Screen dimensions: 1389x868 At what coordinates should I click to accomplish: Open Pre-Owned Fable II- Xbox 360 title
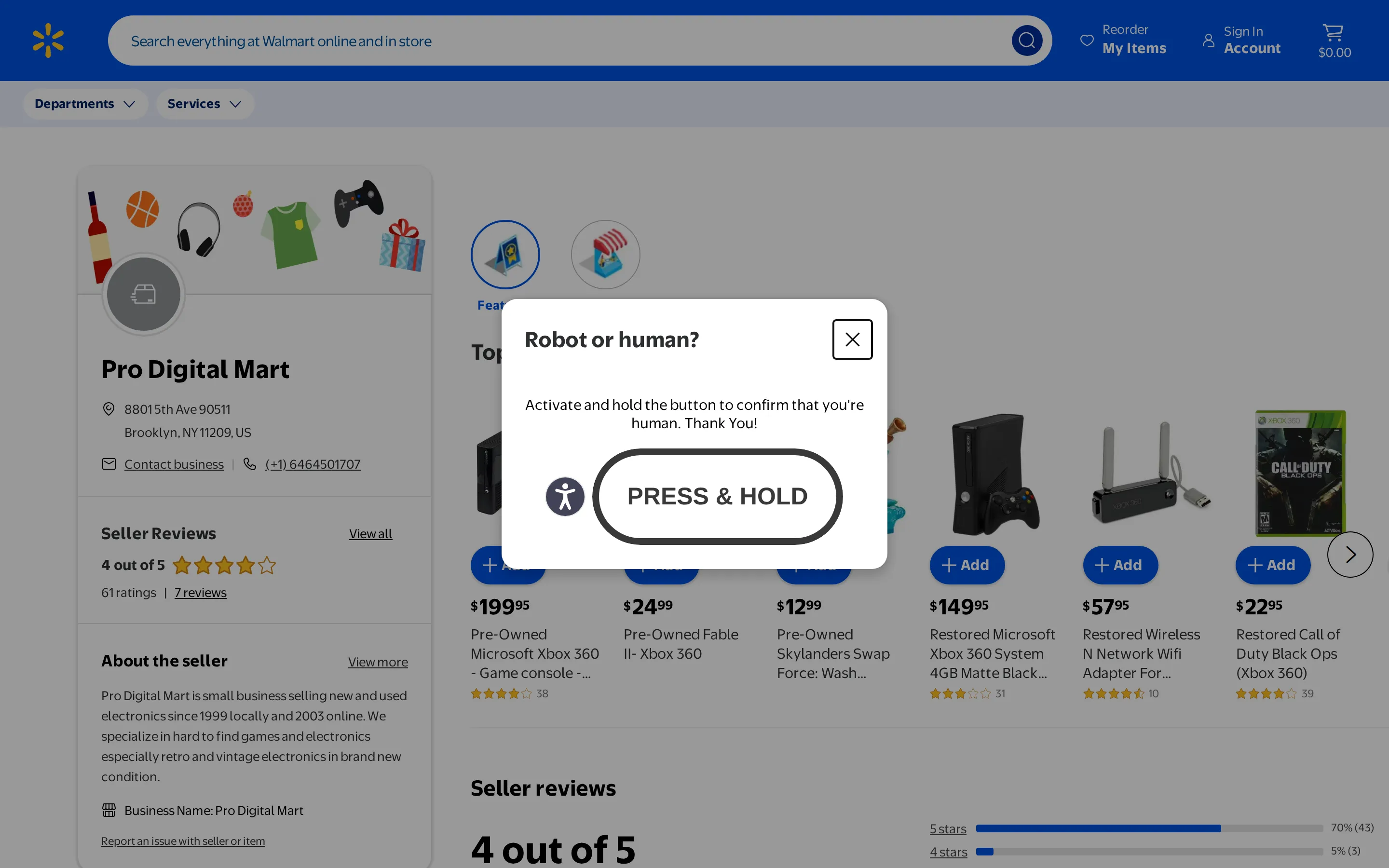(x=681, y=644)
